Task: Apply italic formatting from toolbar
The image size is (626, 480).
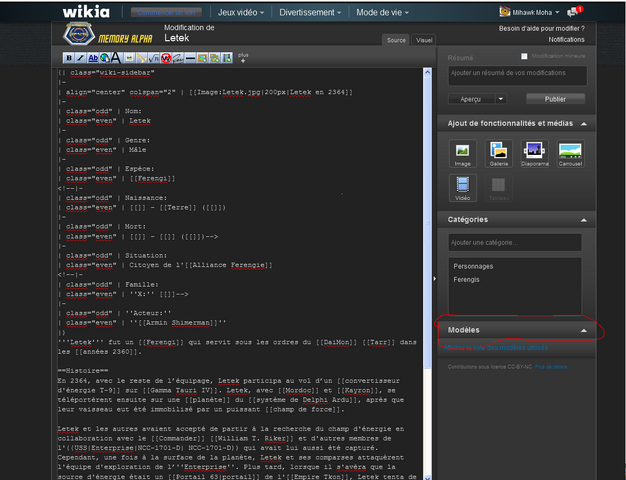Action: pyautogui.click(x=81, y=58)
